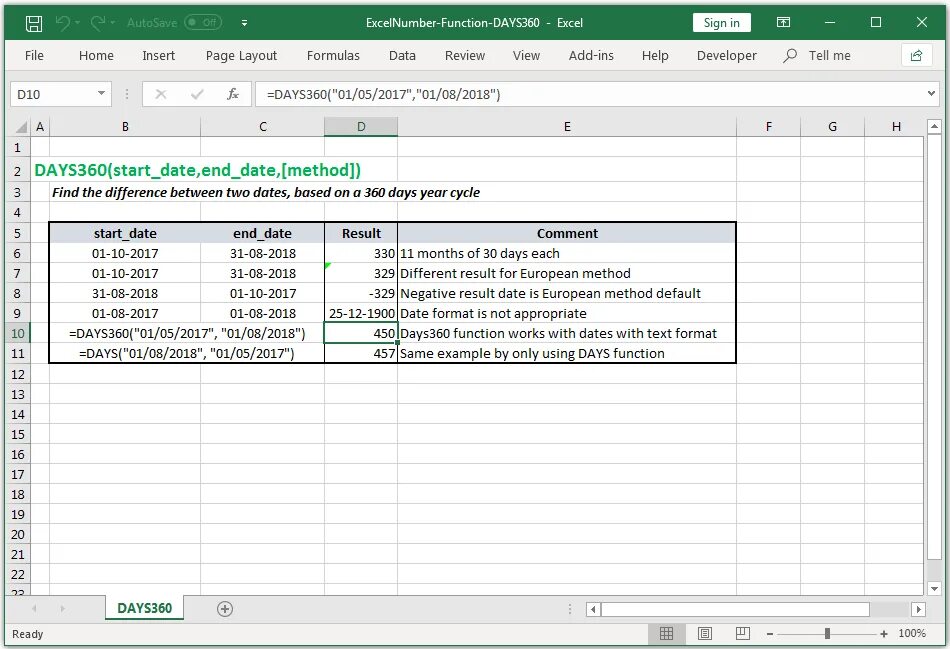Image resolution: width=950 pixels, height=649 pixels.
Task: Switch to the Insert tab
Action: click(159, 56)
